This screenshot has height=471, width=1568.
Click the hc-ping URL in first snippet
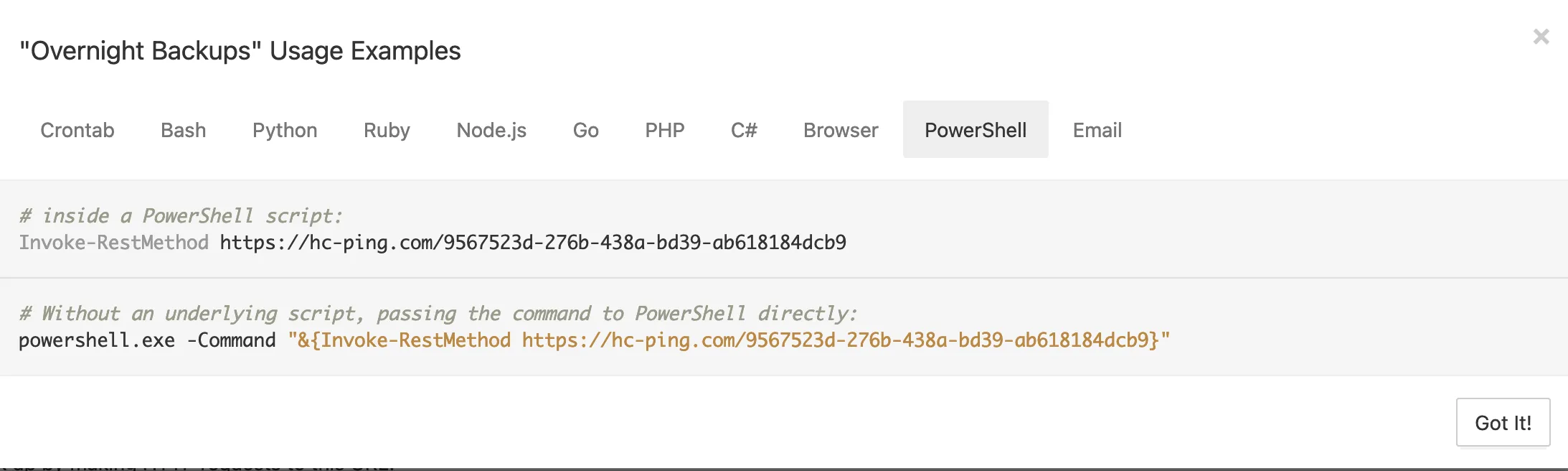[533, 243]
